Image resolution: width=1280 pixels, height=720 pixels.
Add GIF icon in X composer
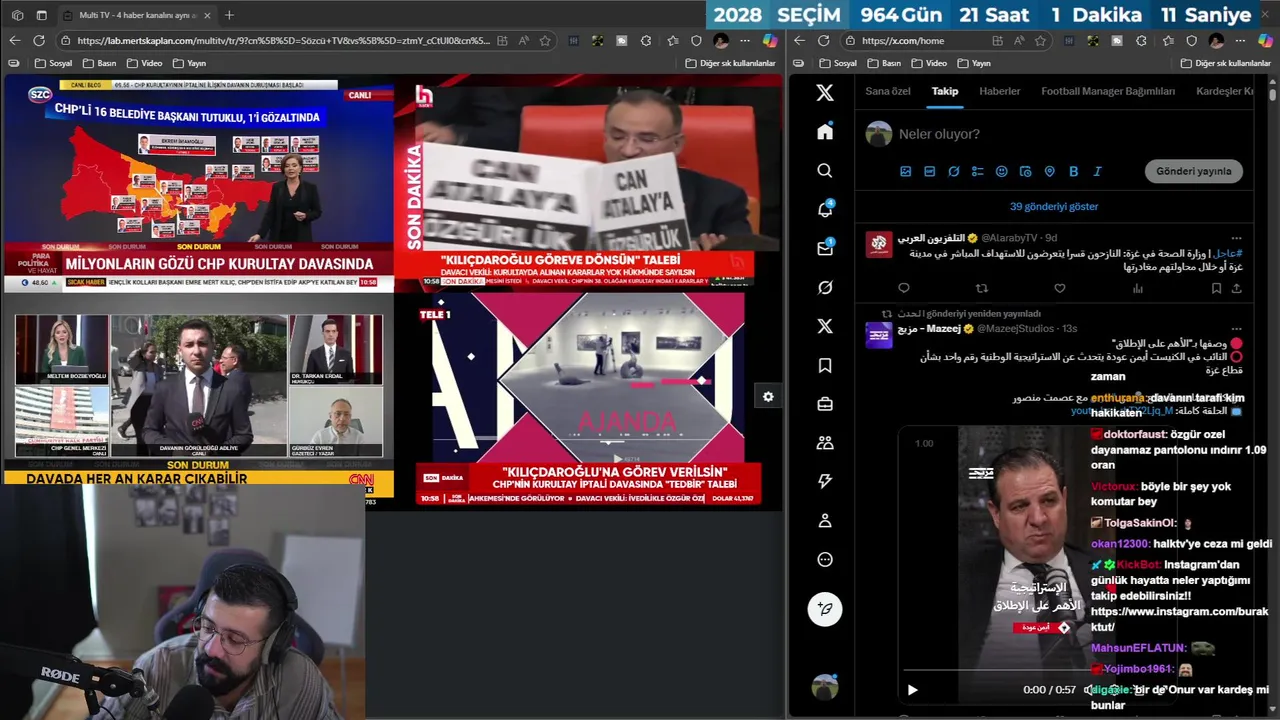[930, 171]
